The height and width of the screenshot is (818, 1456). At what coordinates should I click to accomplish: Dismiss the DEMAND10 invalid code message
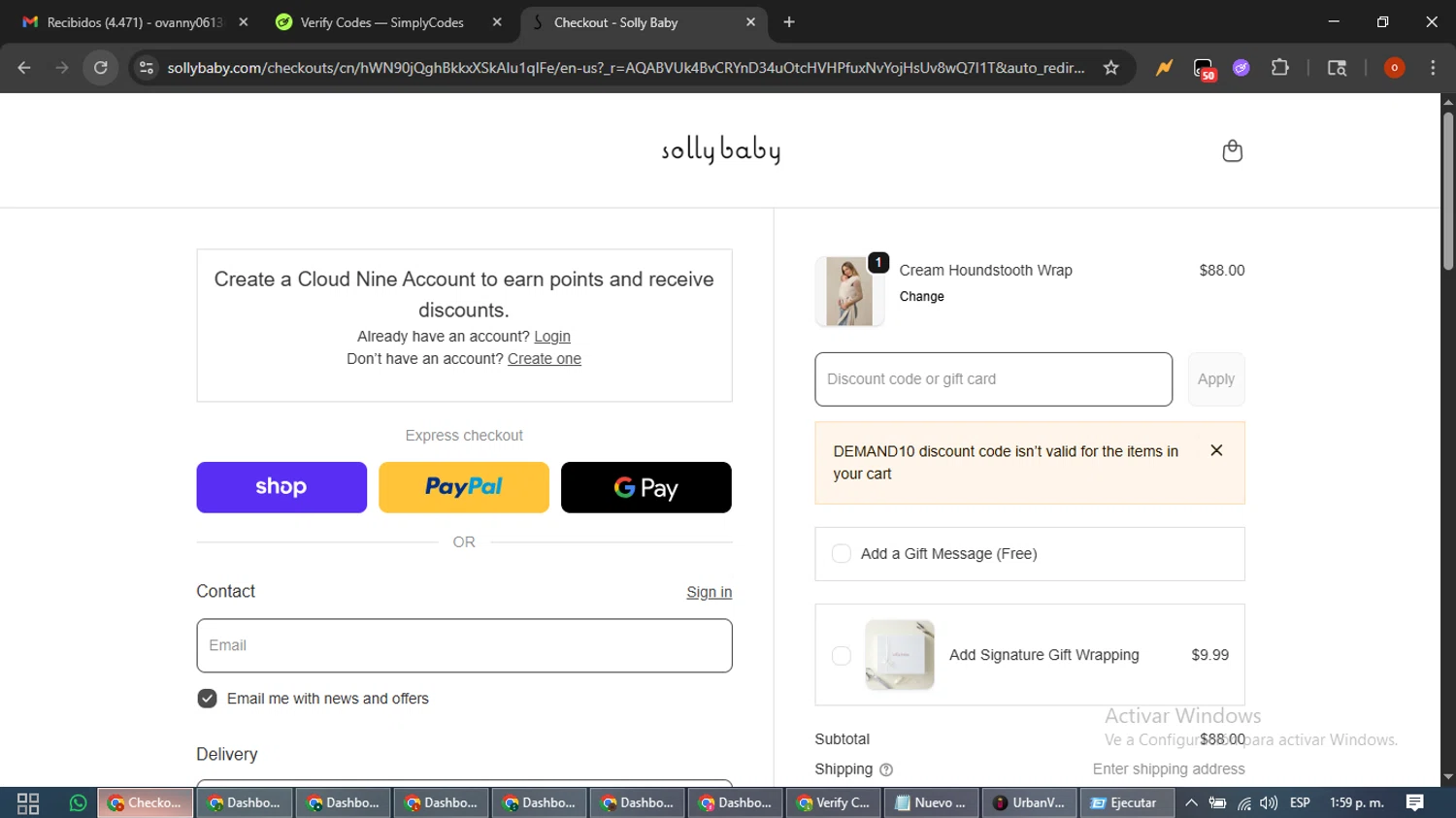coord(1216,450)
